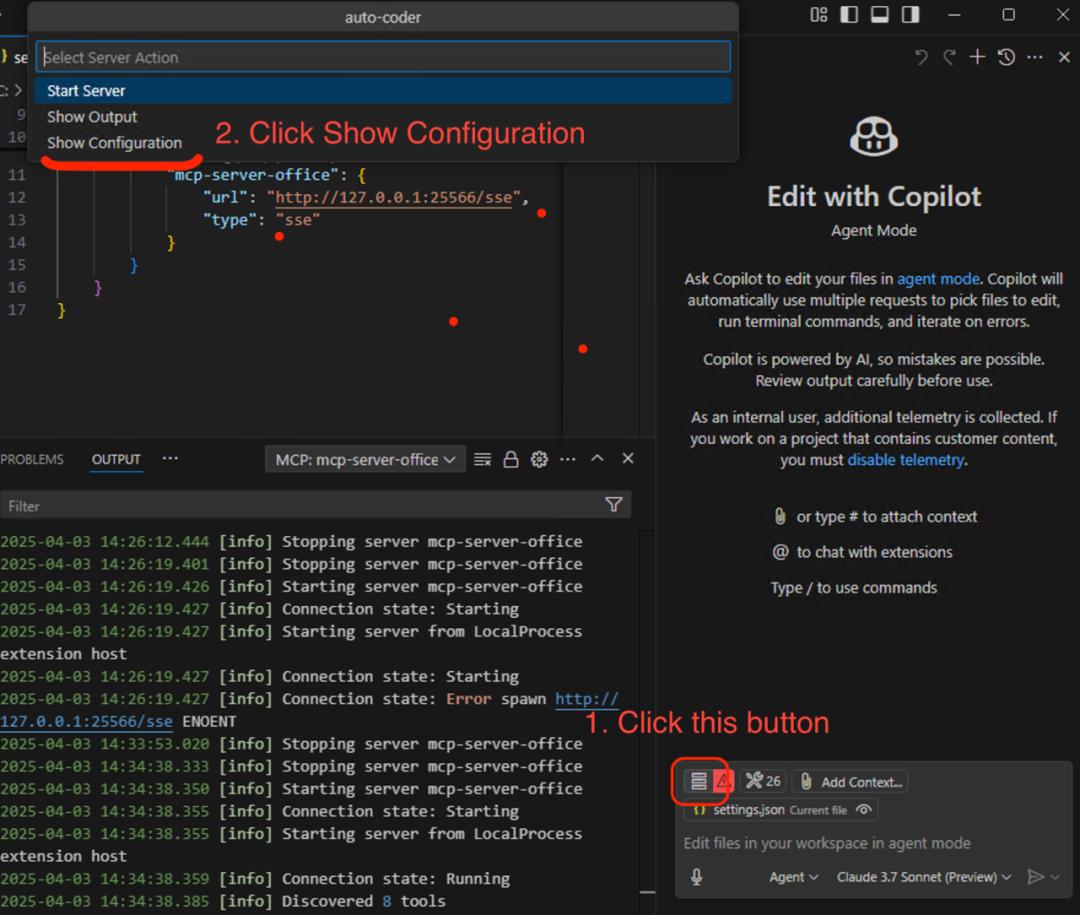This screenshot has height=915, width=1080.
Task: Toggle the eye on settings.json attachment
Action: click(862, 810)
